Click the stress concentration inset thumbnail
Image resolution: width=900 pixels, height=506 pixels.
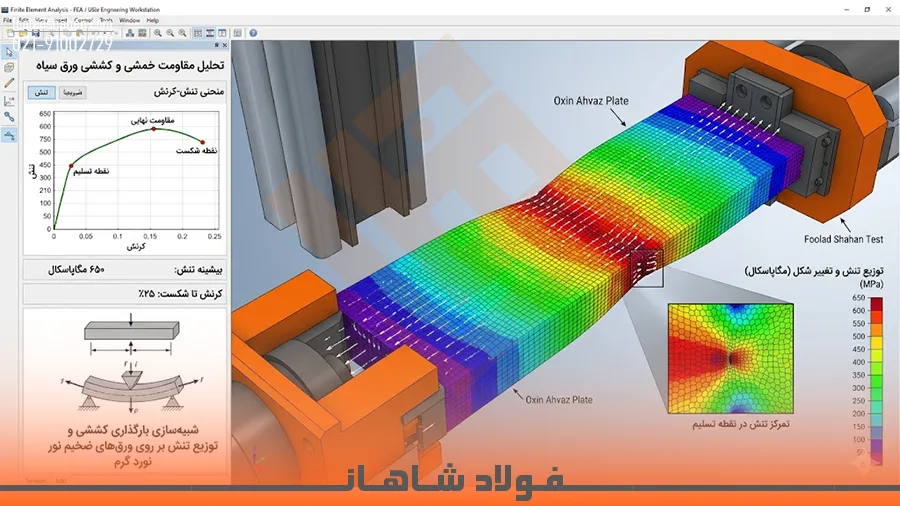coord(731,359)
